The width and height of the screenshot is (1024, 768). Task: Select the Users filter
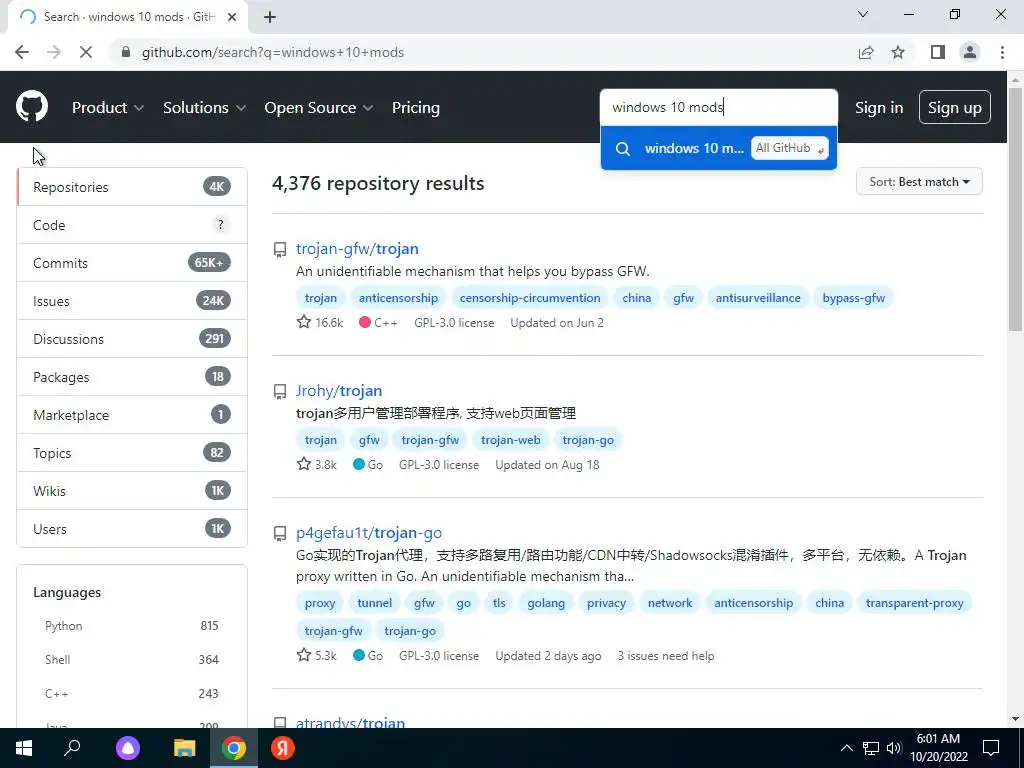[132, 528]
